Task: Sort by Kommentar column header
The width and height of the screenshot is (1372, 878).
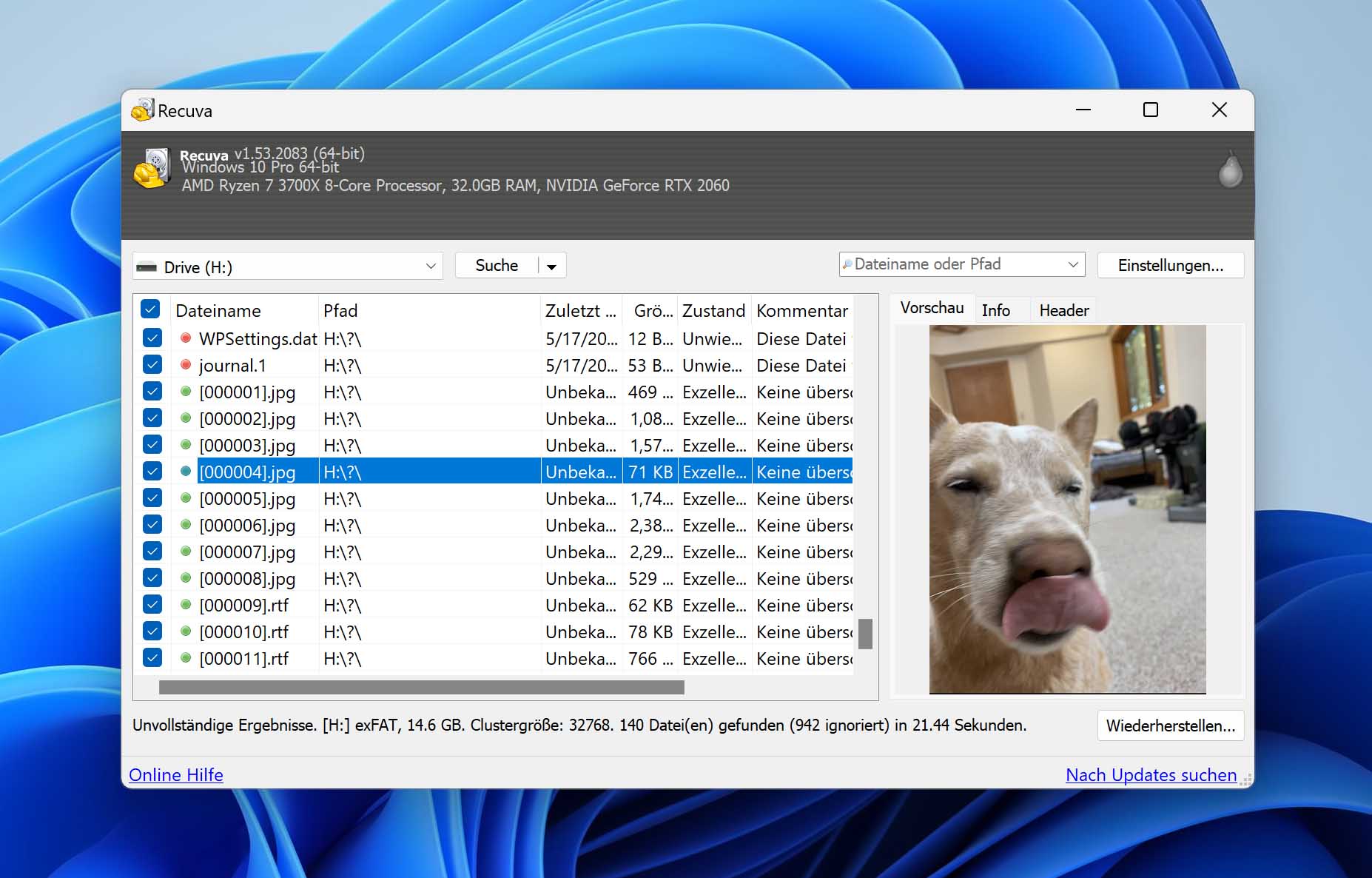Action: (802, 311)
